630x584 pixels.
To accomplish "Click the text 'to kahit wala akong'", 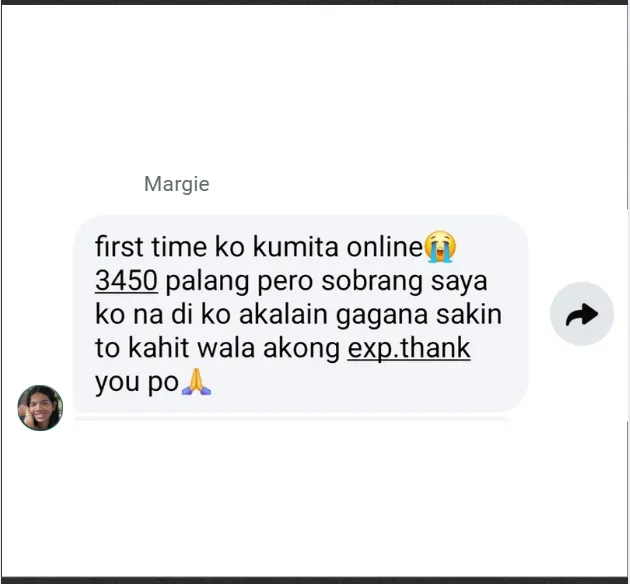I will 217,348.
